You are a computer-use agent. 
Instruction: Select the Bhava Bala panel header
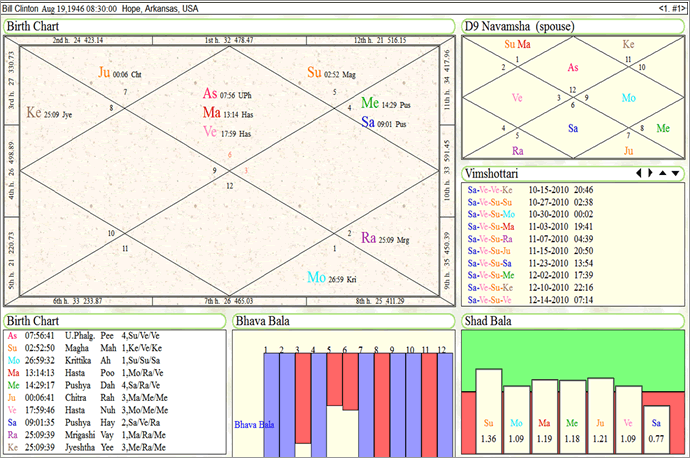click(263, 321)
